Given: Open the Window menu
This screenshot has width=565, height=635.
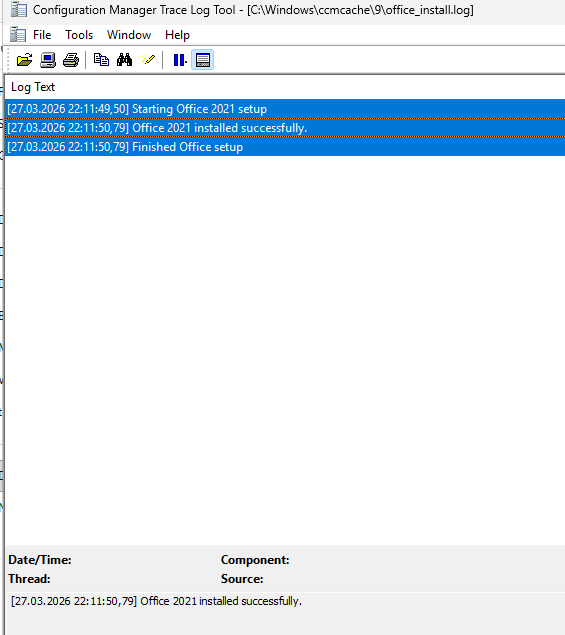Looking at the screenshot, I should tap(129, 35).
